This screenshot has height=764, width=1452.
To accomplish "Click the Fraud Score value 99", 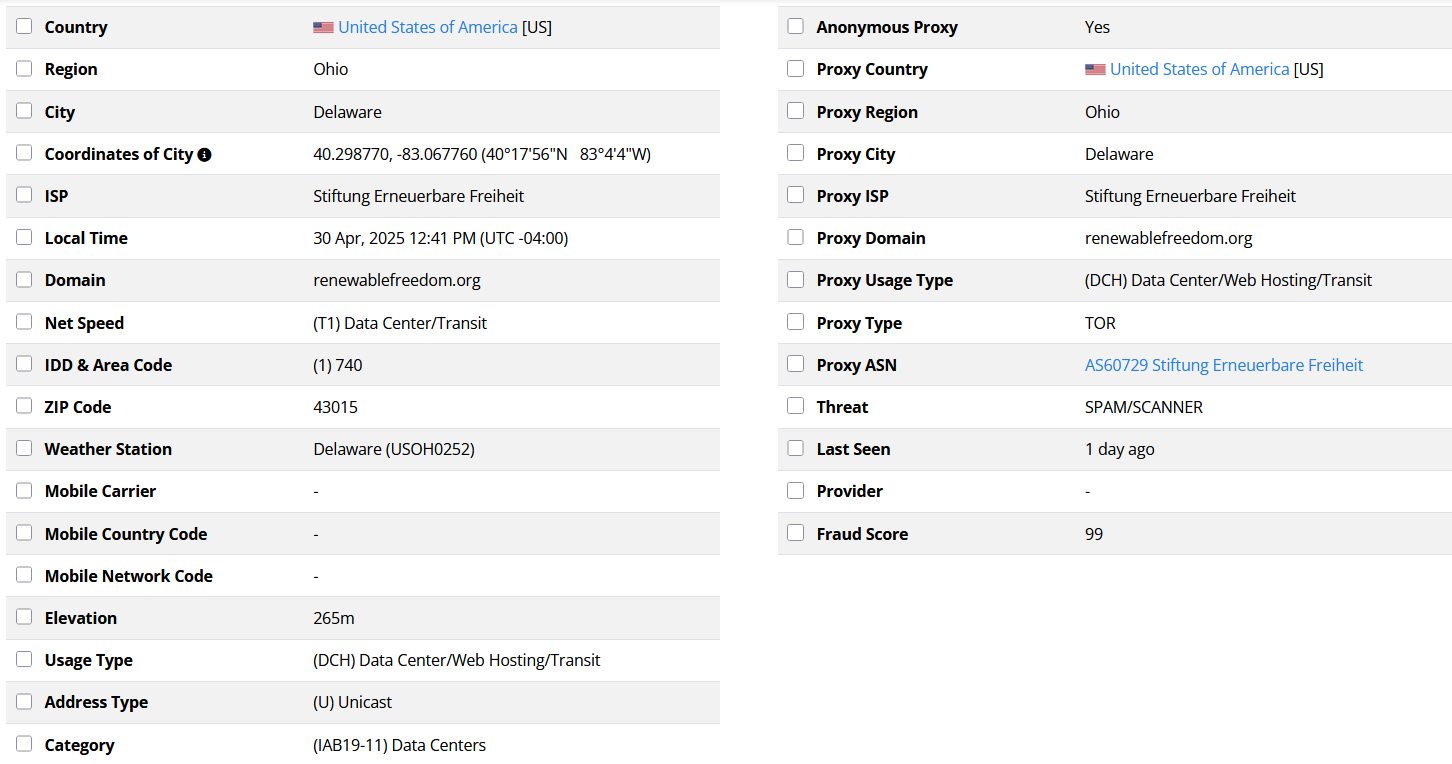I will [1094, 534].
